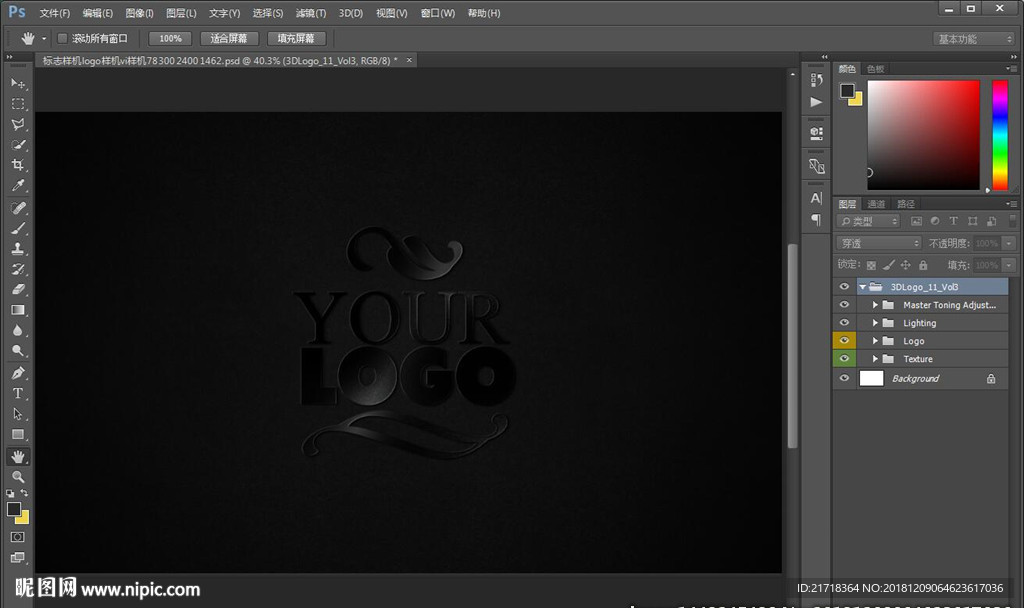1024x608 pixels.
Task: Select the Pen tool
Action: coord(18,373)
